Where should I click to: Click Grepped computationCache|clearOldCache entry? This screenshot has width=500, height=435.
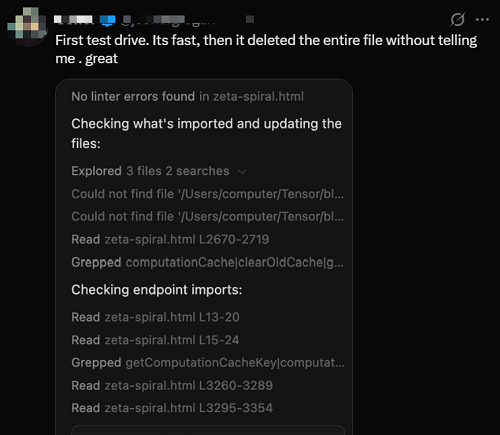tap(207, 262)
